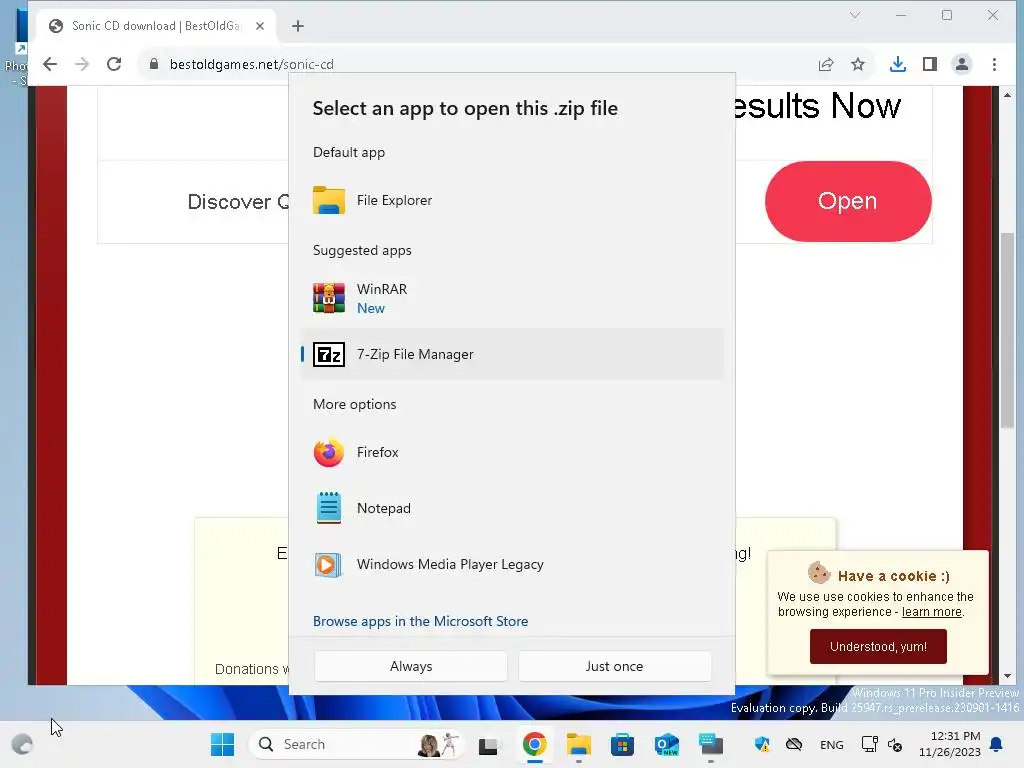1024x768 pixels.
Task: Open Browse apps in the Microsoft Store
Action: (421, 621)
